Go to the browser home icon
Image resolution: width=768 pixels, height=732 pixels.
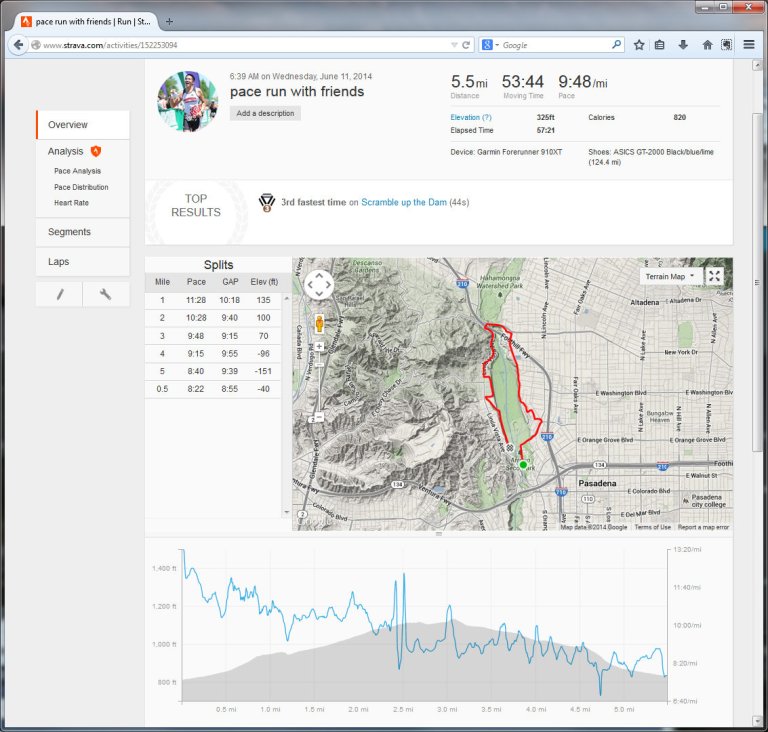click(x=707, y=45)
